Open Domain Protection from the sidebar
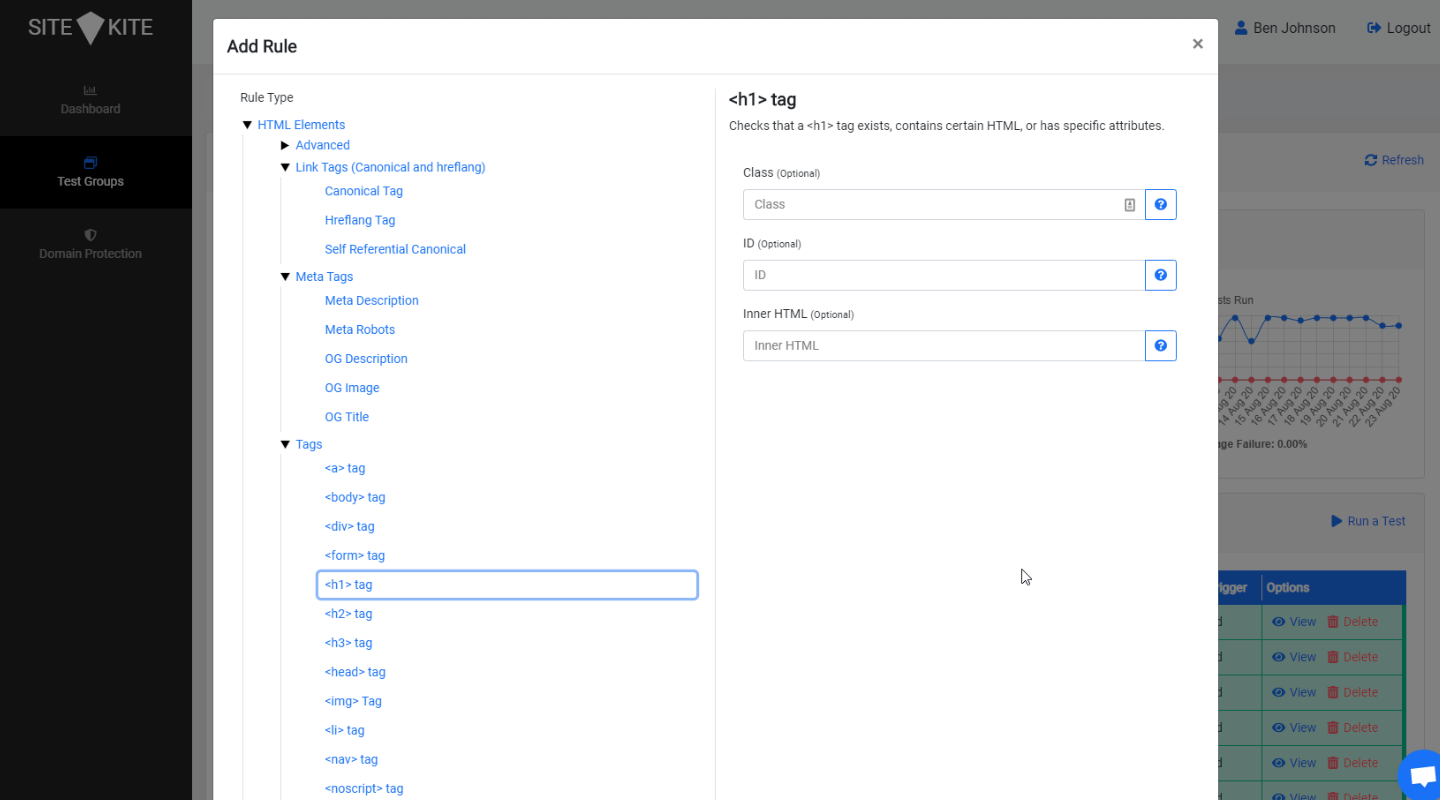The image size is (1440, 800). coord(96,245)
